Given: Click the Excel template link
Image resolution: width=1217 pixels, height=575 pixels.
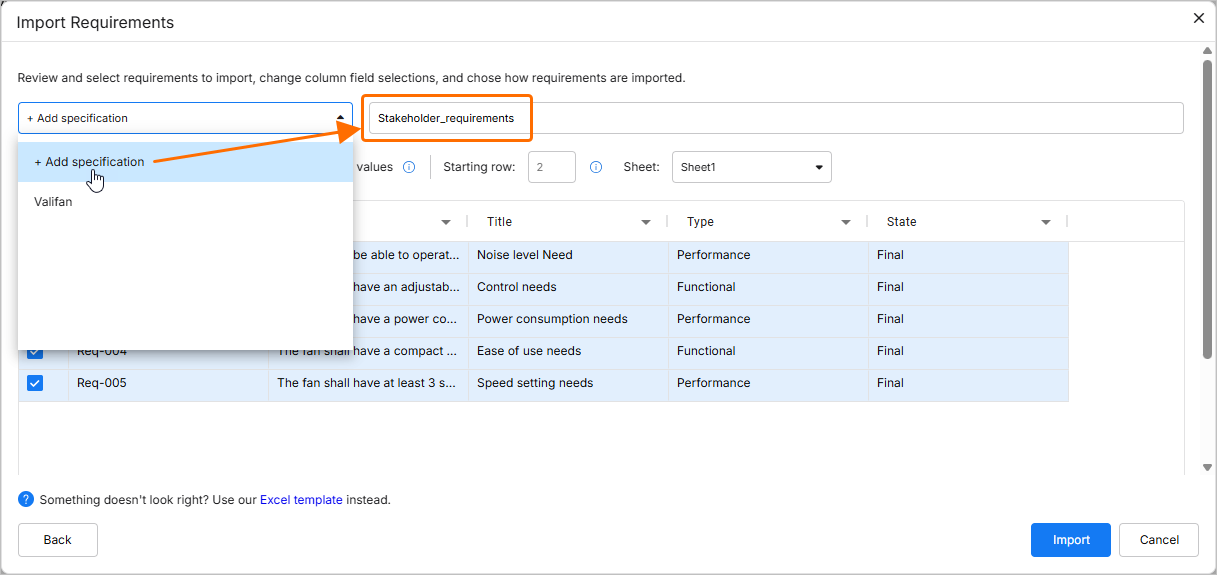Looking at the screenshot, I should tap(301, 499).
